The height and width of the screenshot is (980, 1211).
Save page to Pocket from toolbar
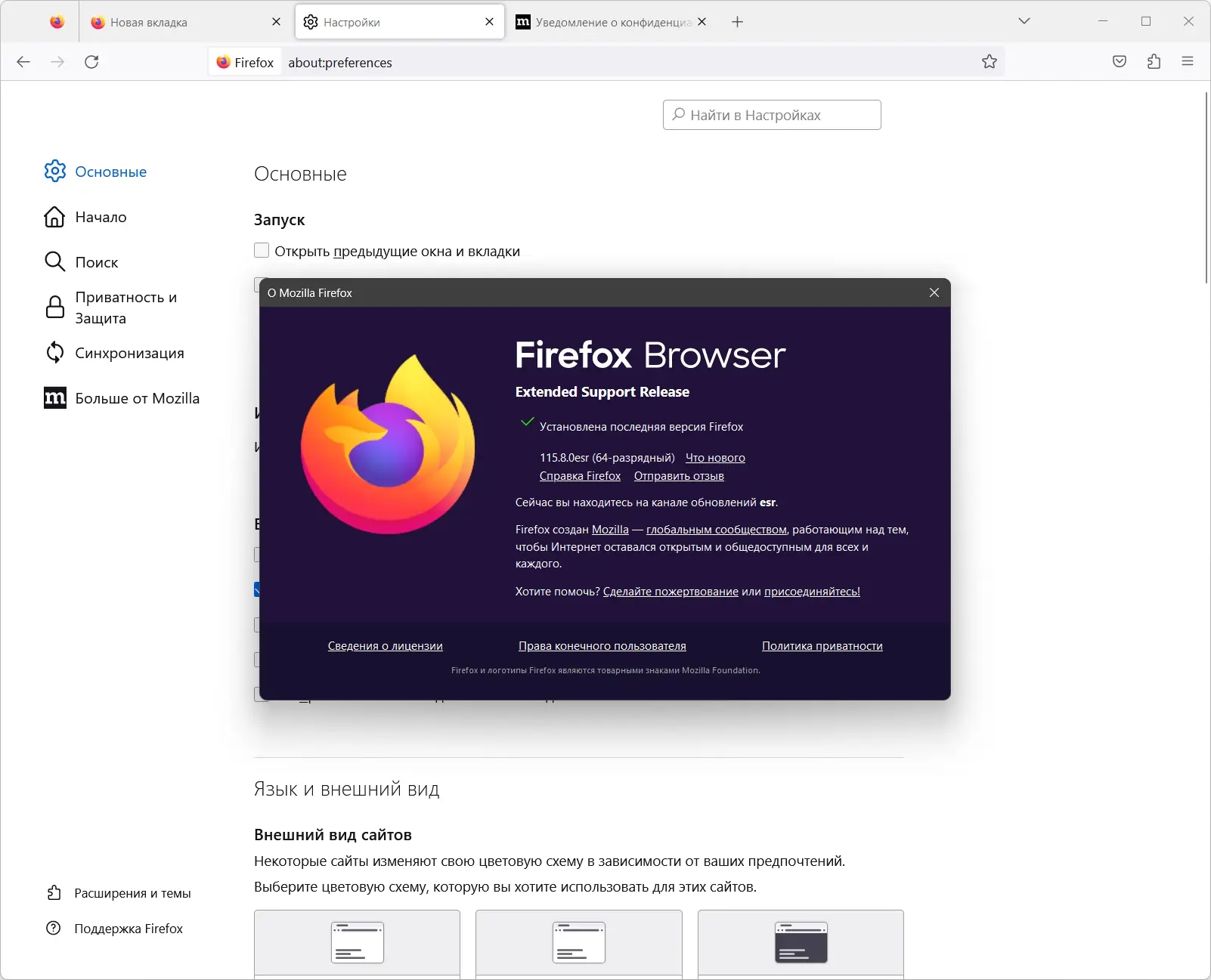[1120, 62]
